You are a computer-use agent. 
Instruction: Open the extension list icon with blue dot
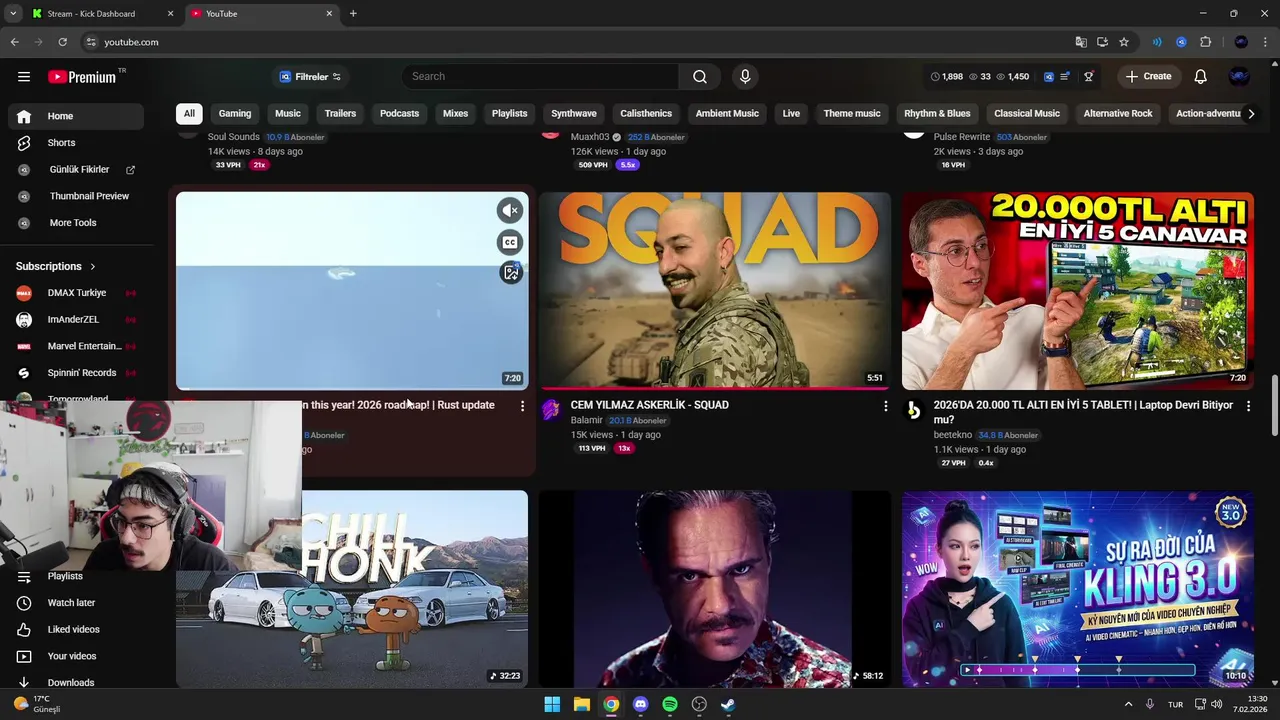pyautogui.click(x=1066, y=76)
